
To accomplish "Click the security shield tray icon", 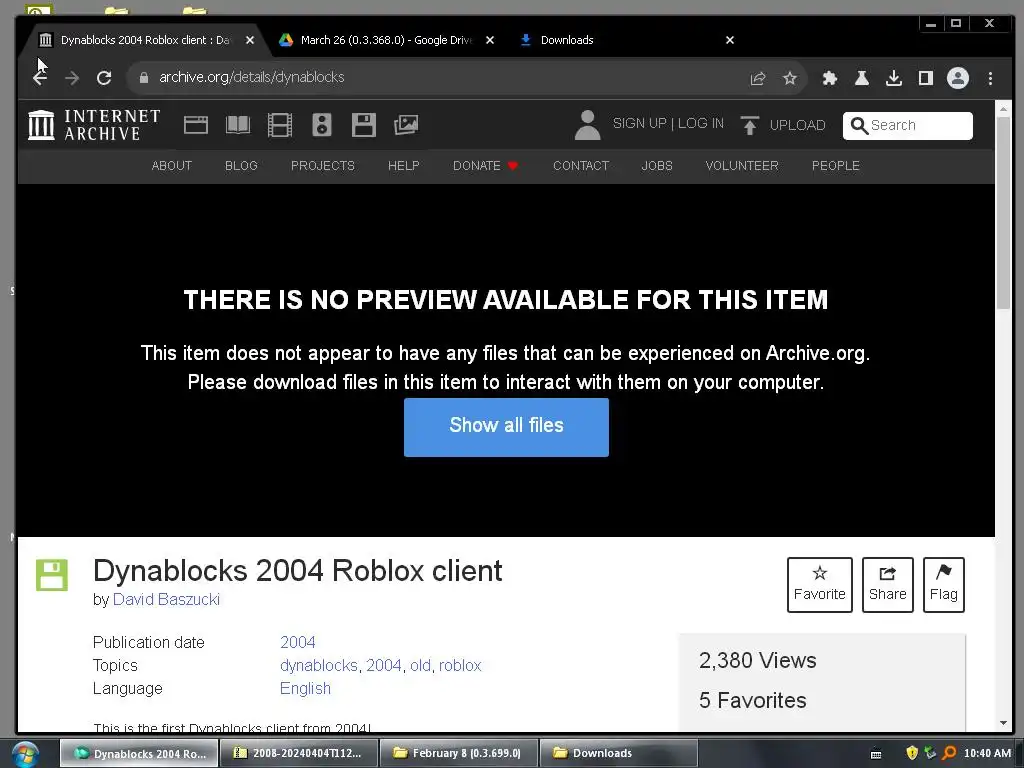I will [912, 753].
